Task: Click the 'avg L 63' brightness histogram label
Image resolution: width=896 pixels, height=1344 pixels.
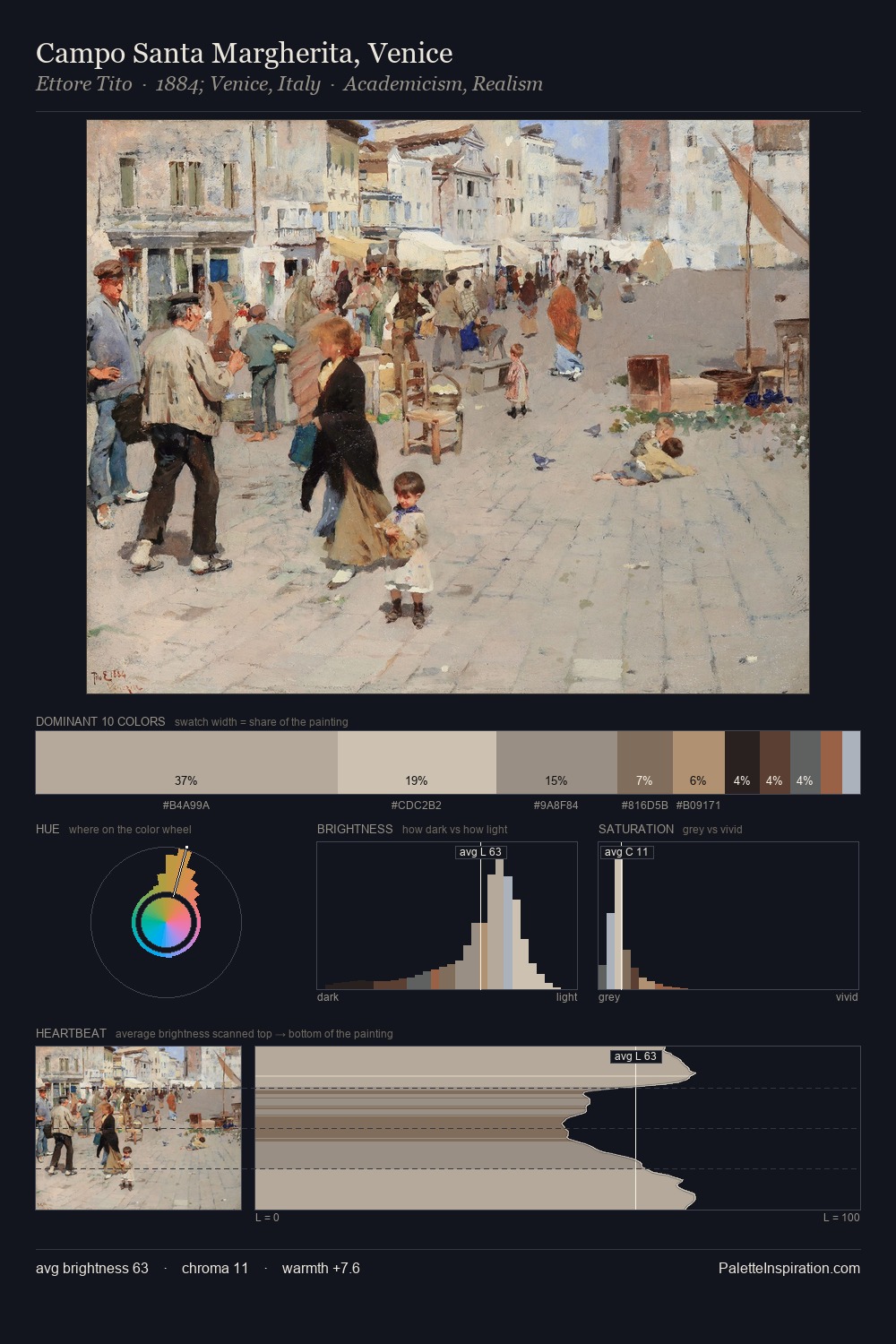Action: pos(480,852)
